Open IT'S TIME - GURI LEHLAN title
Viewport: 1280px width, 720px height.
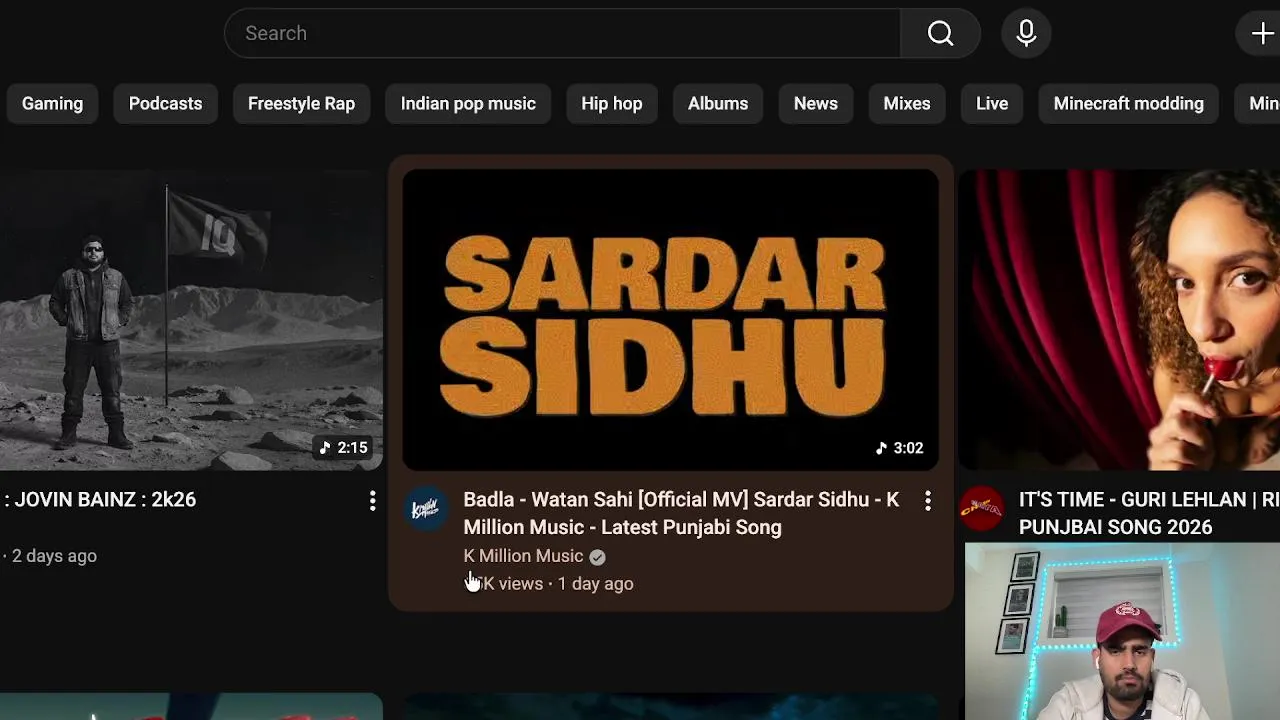click(x=1149, y=513)
